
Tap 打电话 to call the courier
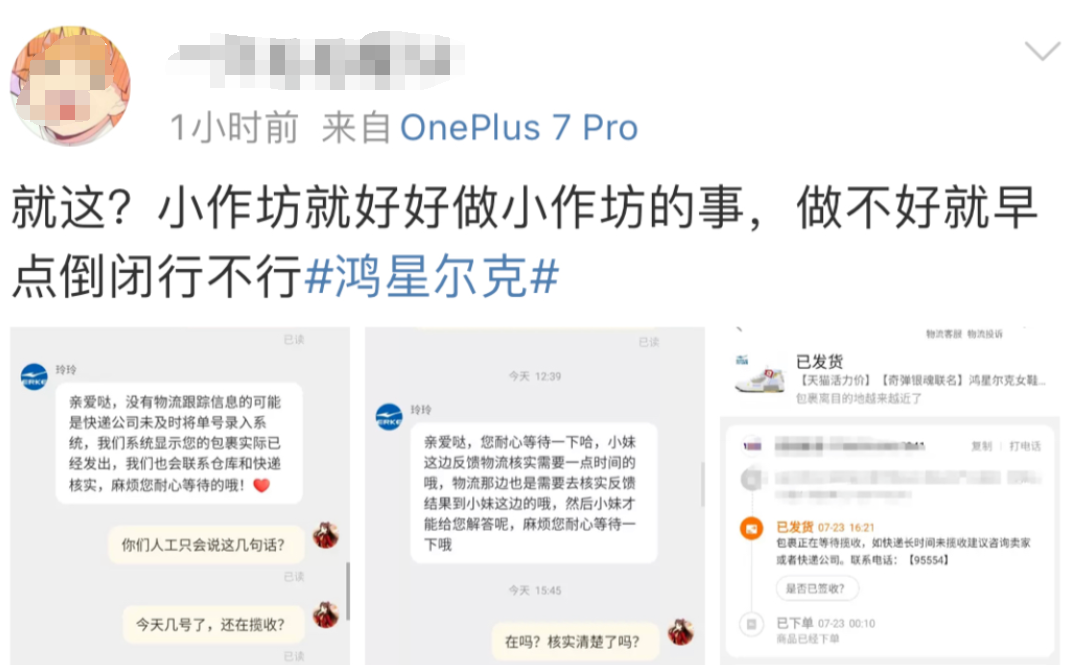tap(1025, 446)
